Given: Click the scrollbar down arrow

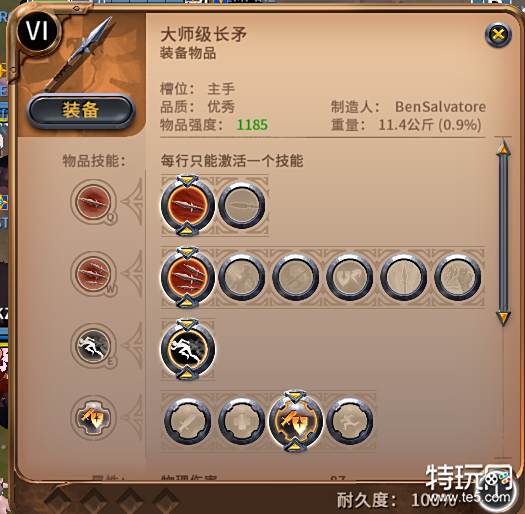Looking at the screenshot, I should tap(503, 317).
